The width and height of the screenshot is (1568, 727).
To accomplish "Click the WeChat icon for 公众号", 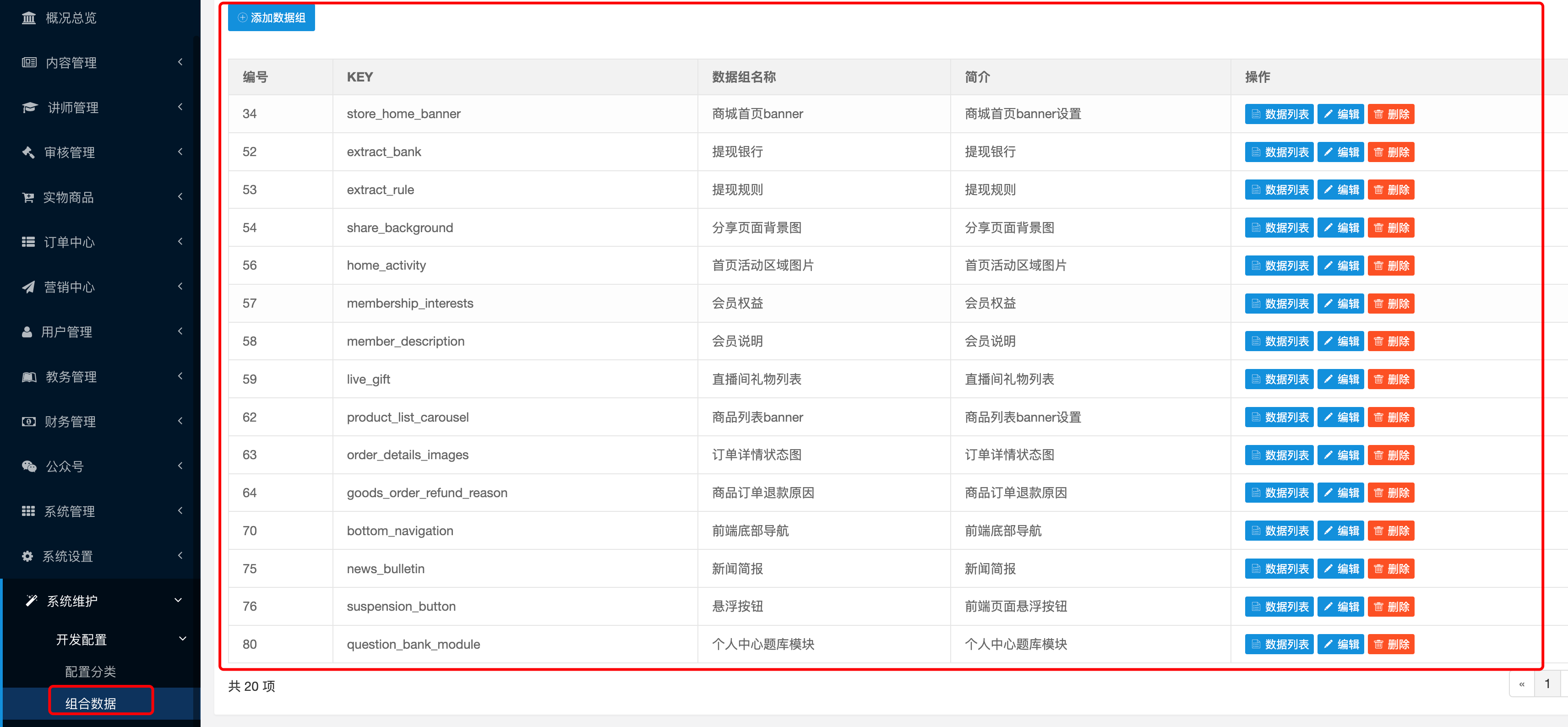I will [x=28, y=467].
